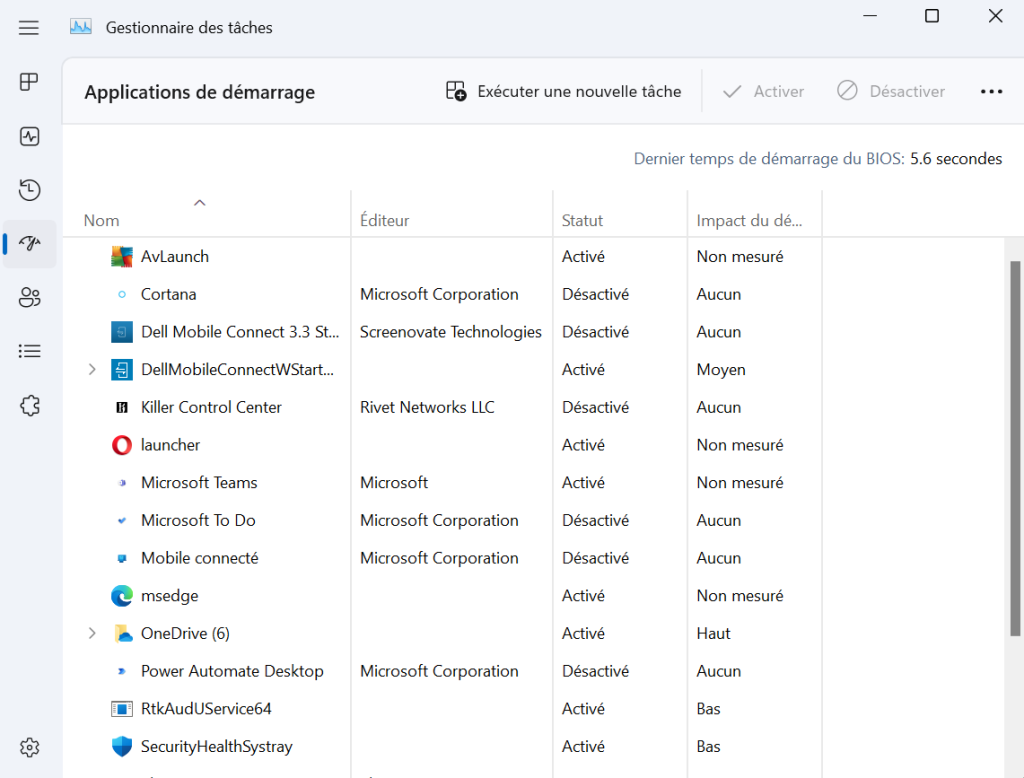This screenshot has height=778, width=1024.
Task: Click the Task Manager app logo
Action: [x=80, y=27]
